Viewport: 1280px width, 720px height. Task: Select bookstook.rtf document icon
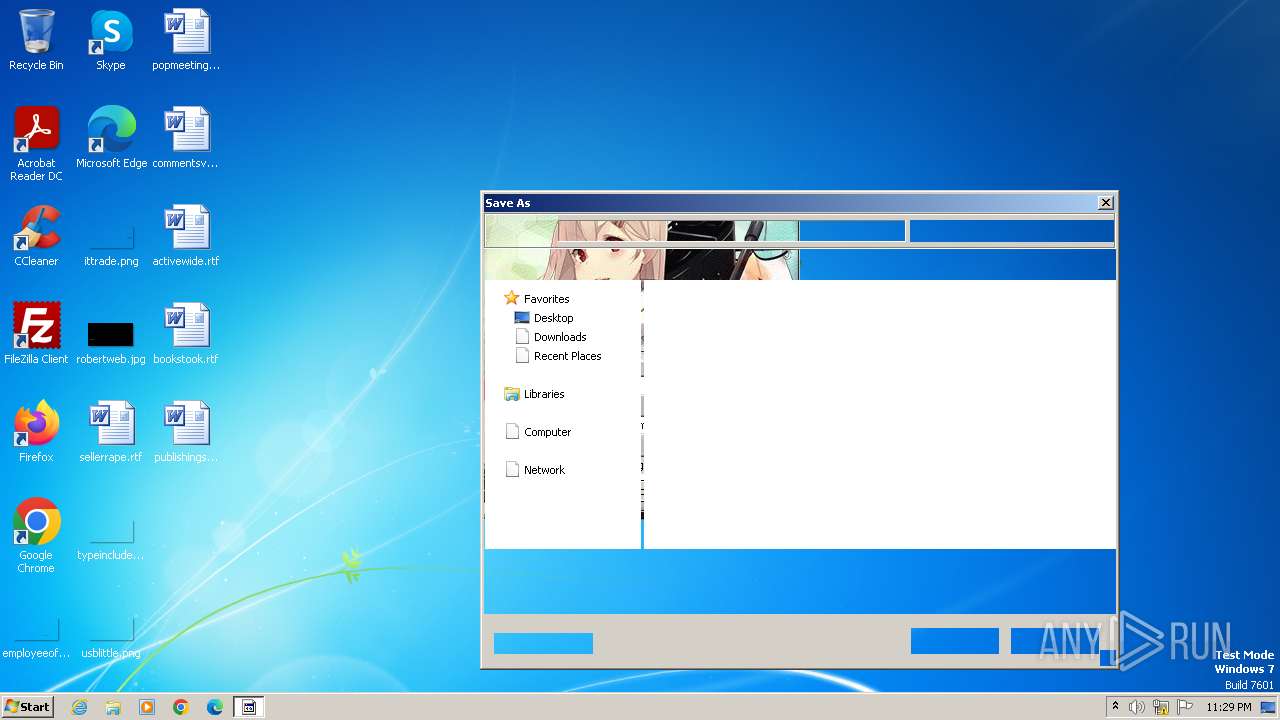pyautogui.click(x=186, y=334)
